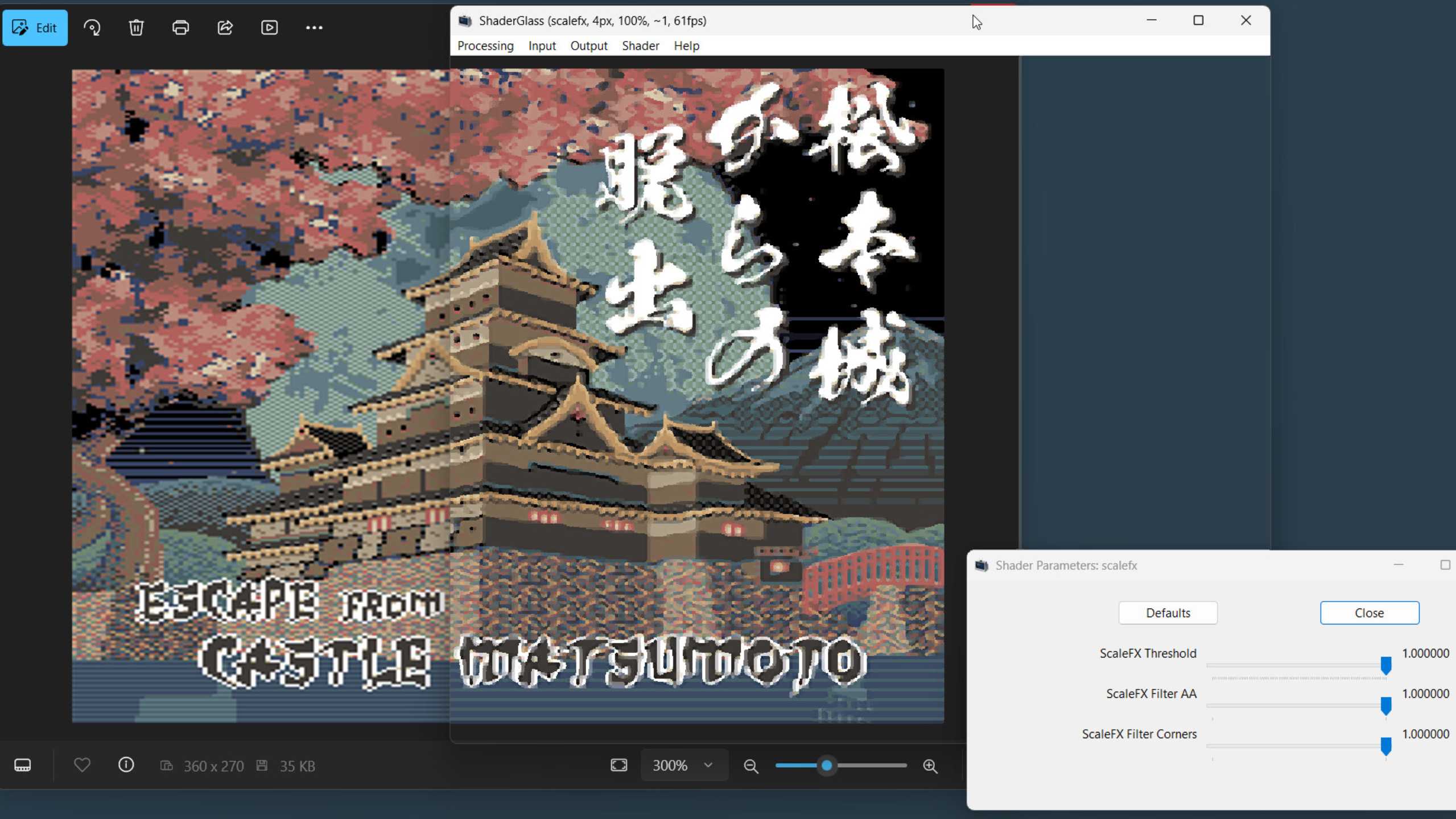
Task: Click the Shader Parameters window icon
Action: (981, 565)
